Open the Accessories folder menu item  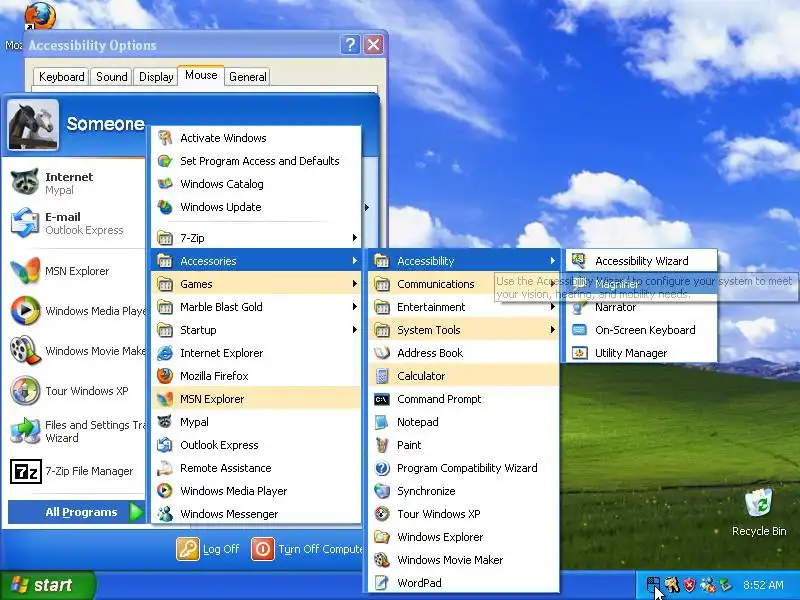(x=256, y=261)
